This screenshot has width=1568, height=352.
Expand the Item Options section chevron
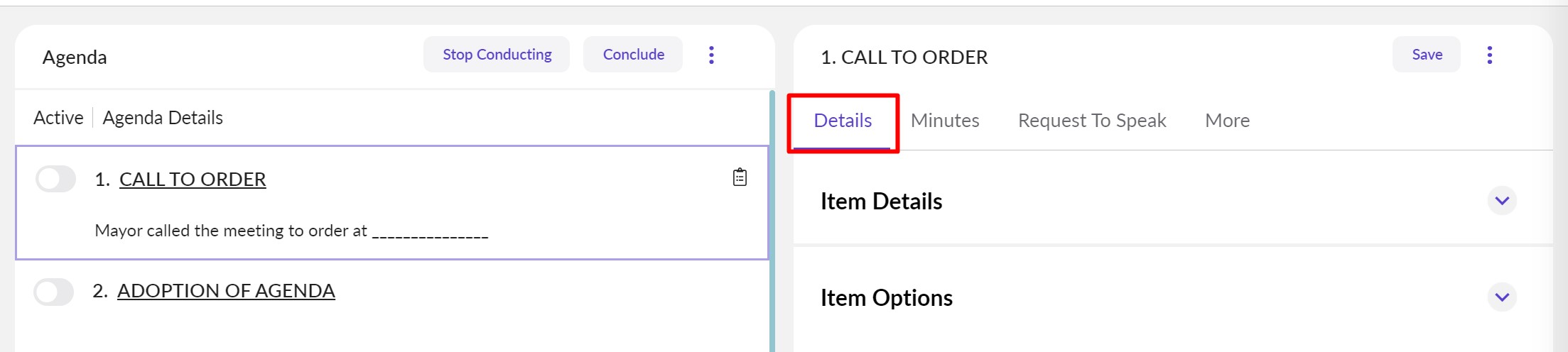click(x=1502, y=297)
